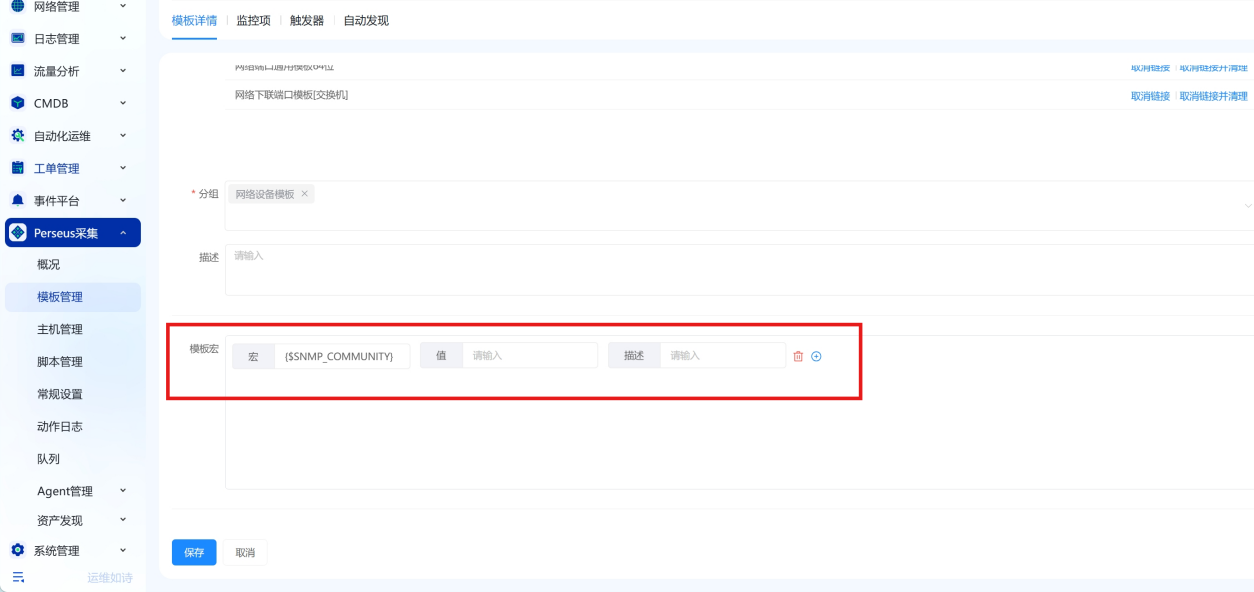Click 取消链接并清理 for 网络下联端口模板[交换机]
This screenshot has width=1254, height=592.
click(x=1214, y=96)
